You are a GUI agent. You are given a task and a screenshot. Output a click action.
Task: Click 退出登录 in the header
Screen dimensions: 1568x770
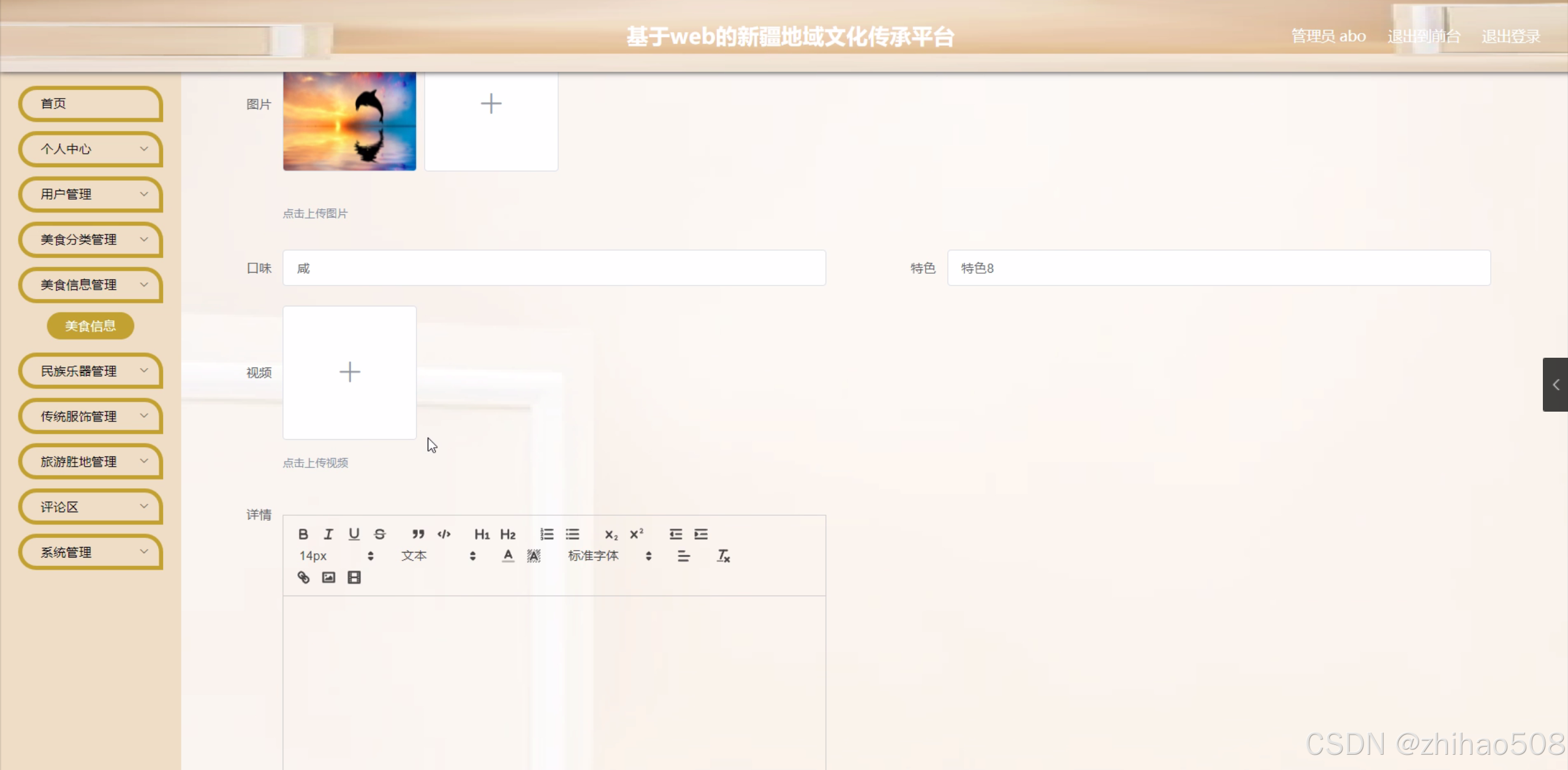1510,37
